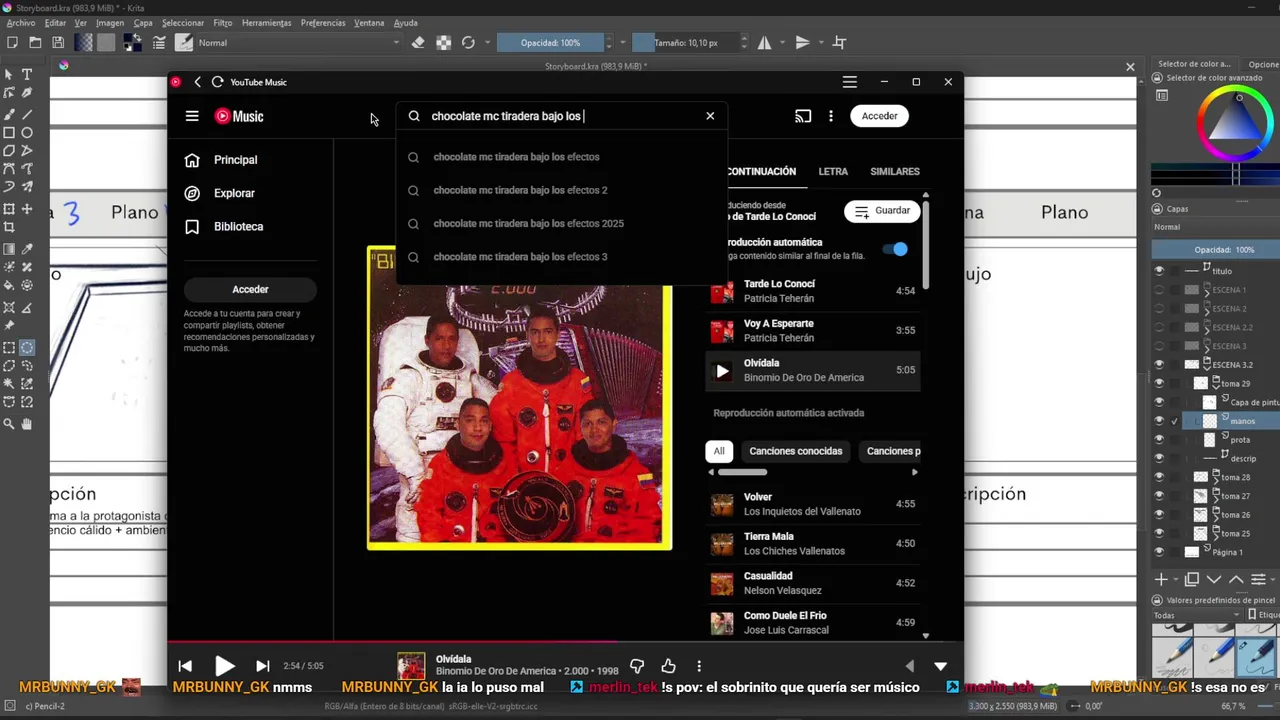Select the Ellipse shape tool in Krita

(27, 132)
